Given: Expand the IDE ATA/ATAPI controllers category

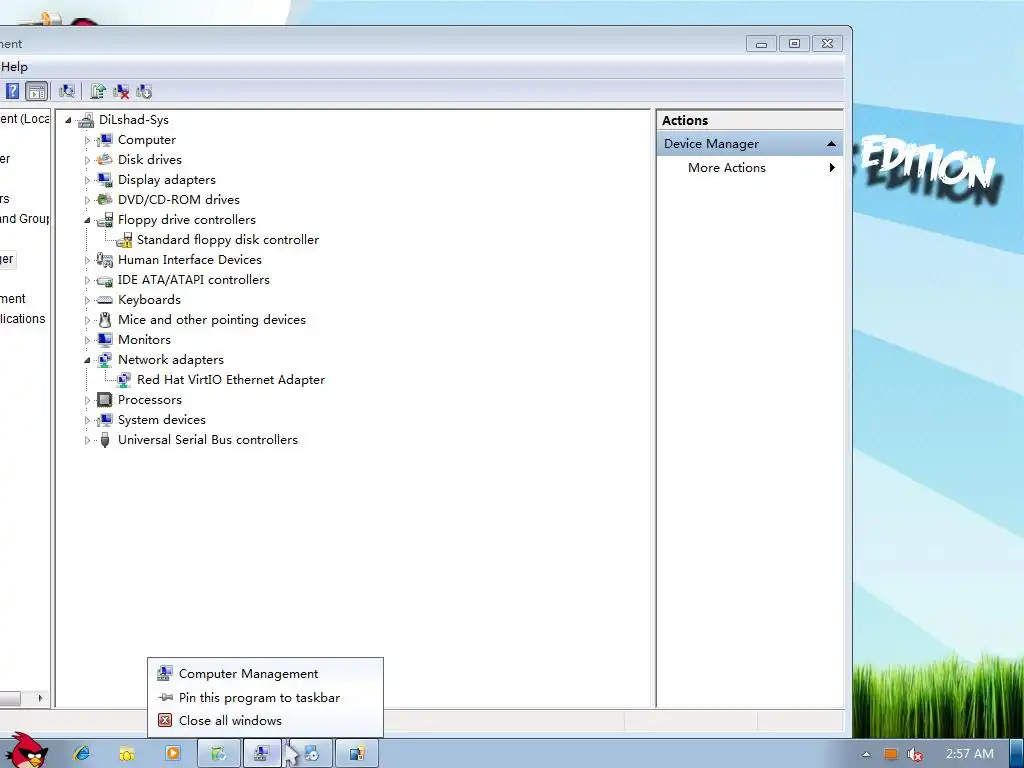Looking at the screenshot, I should 87,280.
